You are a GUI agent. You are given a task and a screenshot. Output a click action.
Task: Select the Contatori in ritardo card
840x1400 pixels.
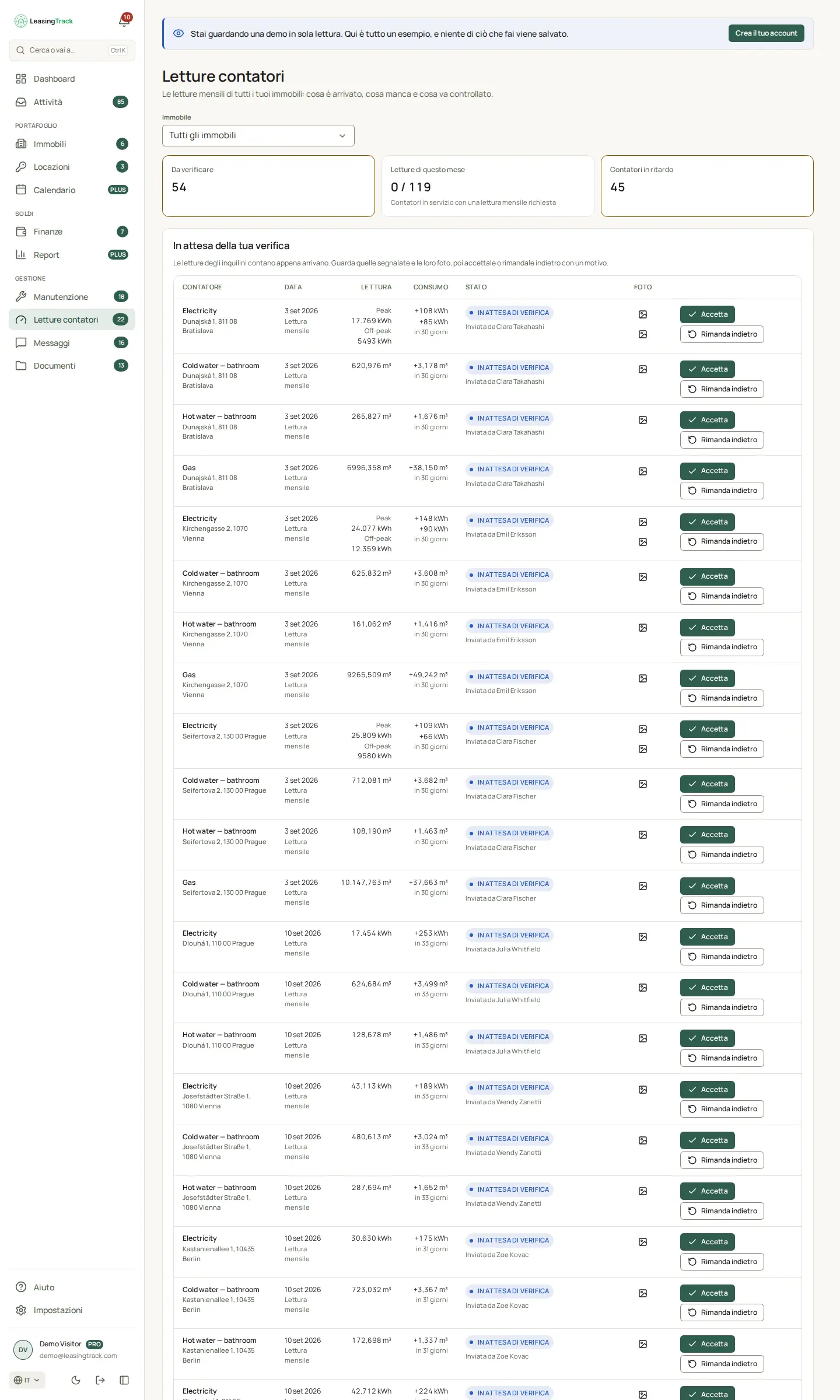[x=707, y=186]
